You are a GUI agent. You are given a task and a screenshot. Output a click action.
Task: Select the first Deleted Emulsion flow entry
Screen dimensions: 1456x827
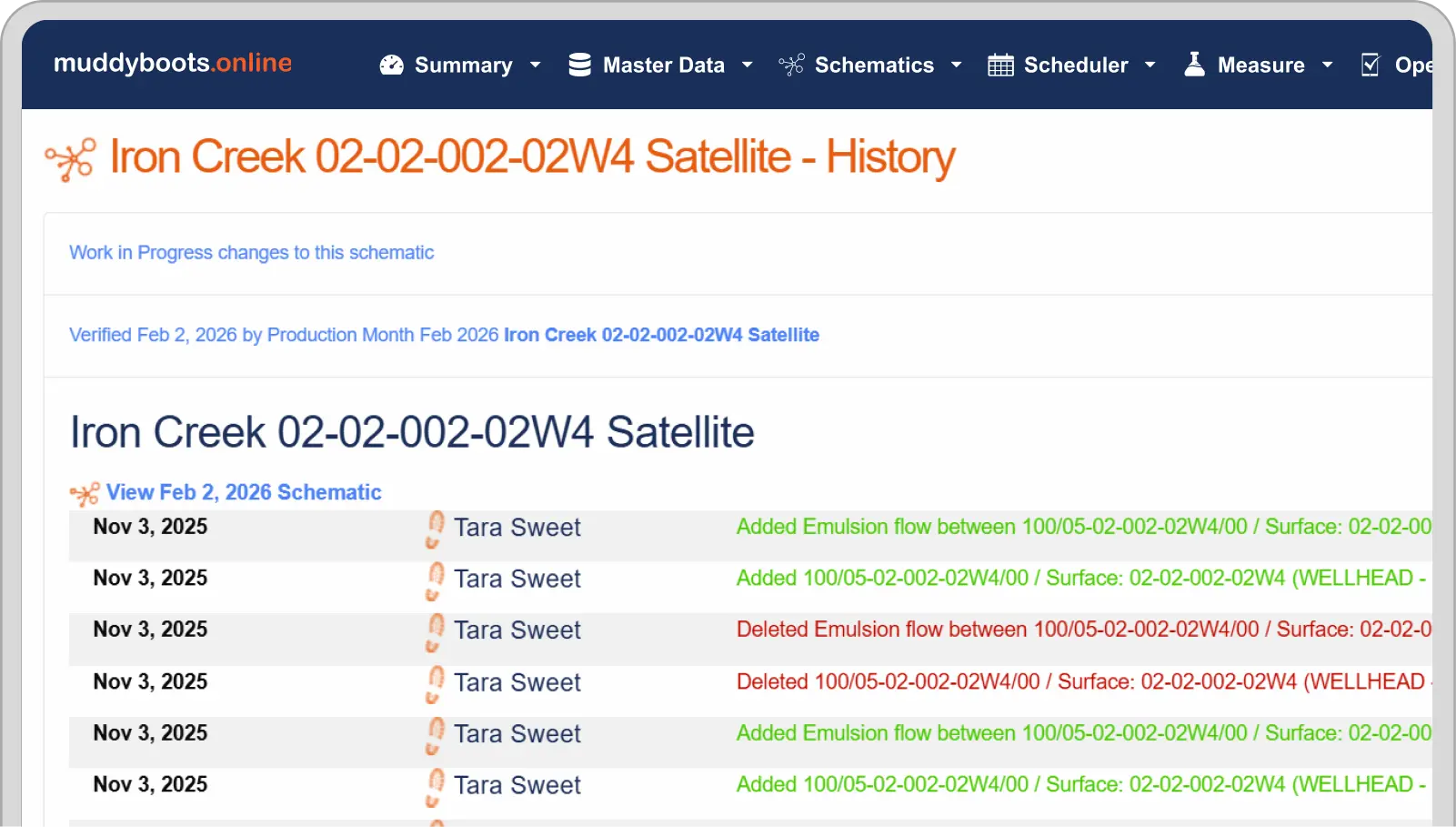tap(1083, 630)
